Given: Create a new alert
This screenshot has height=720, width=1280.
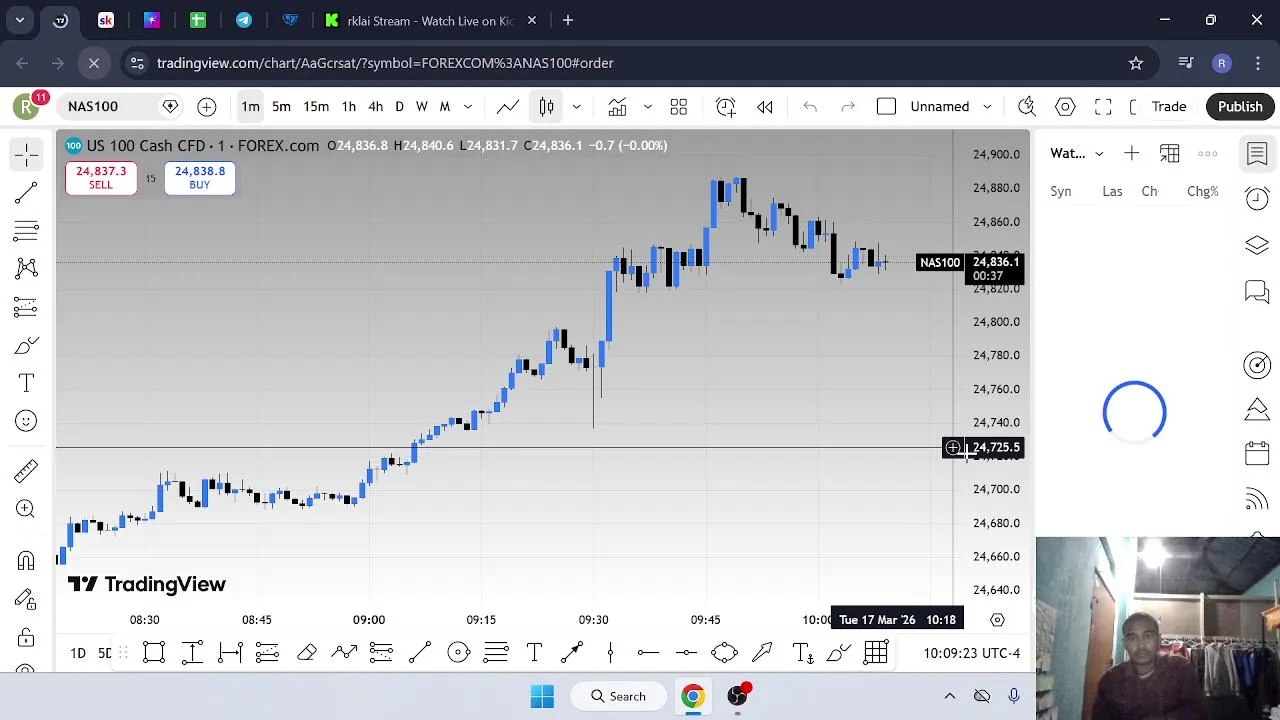Looking at the screenshot, I should pyautogui.click(x=726, y=106).
